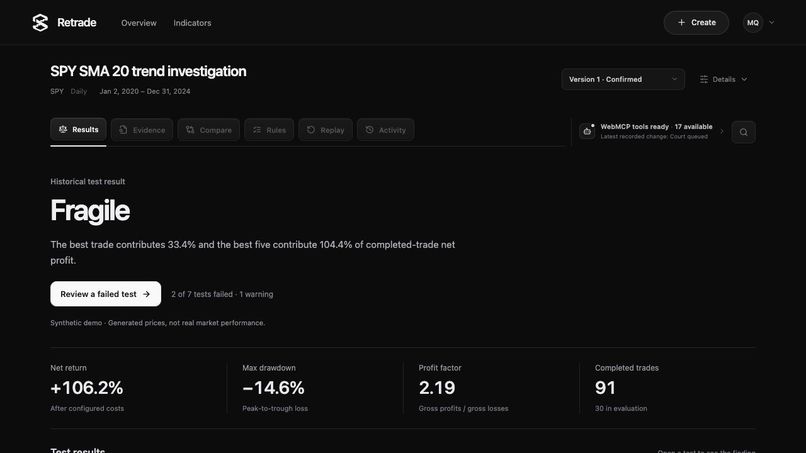The height and width of the screenshot is (453, 806).
Task: Click the 91 completed trades value
Action: coord(605,388)
